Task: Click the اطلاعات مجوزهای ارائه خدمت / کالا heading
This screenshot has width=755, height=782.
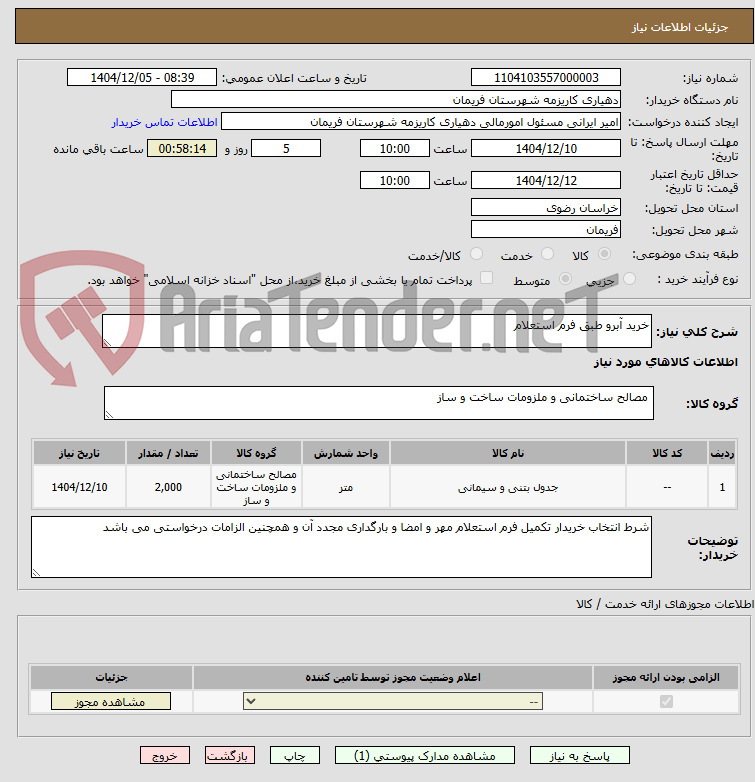Action: pos(665,604)
